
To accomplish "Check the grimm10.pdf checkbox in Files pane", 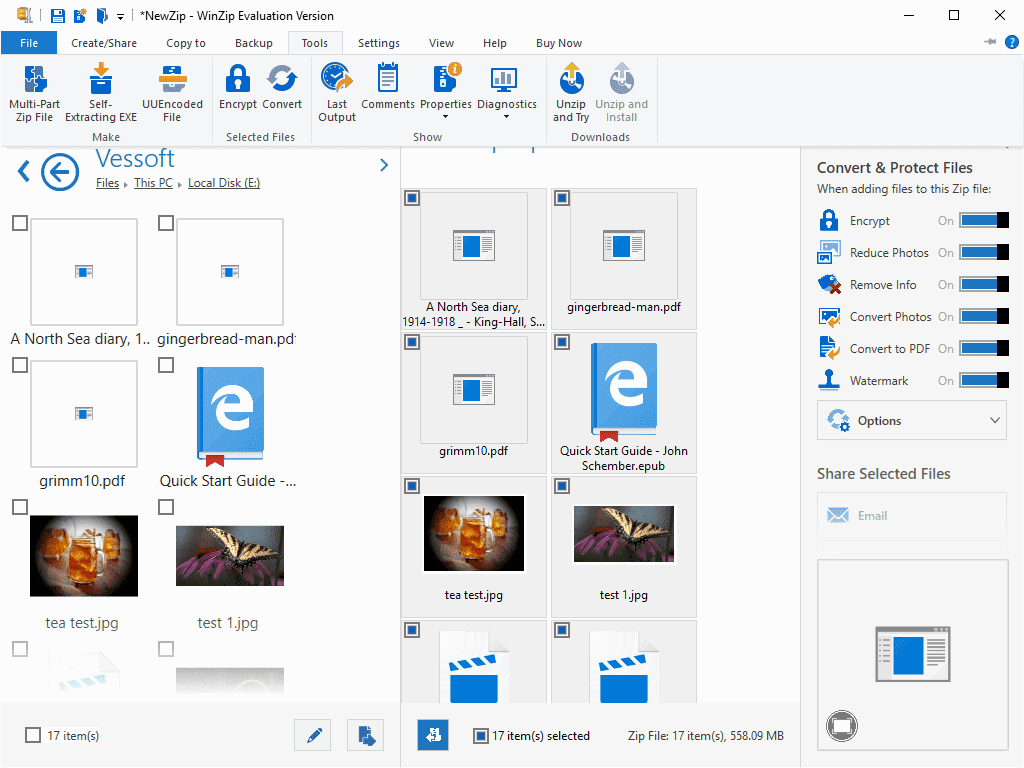I will 20,365.
